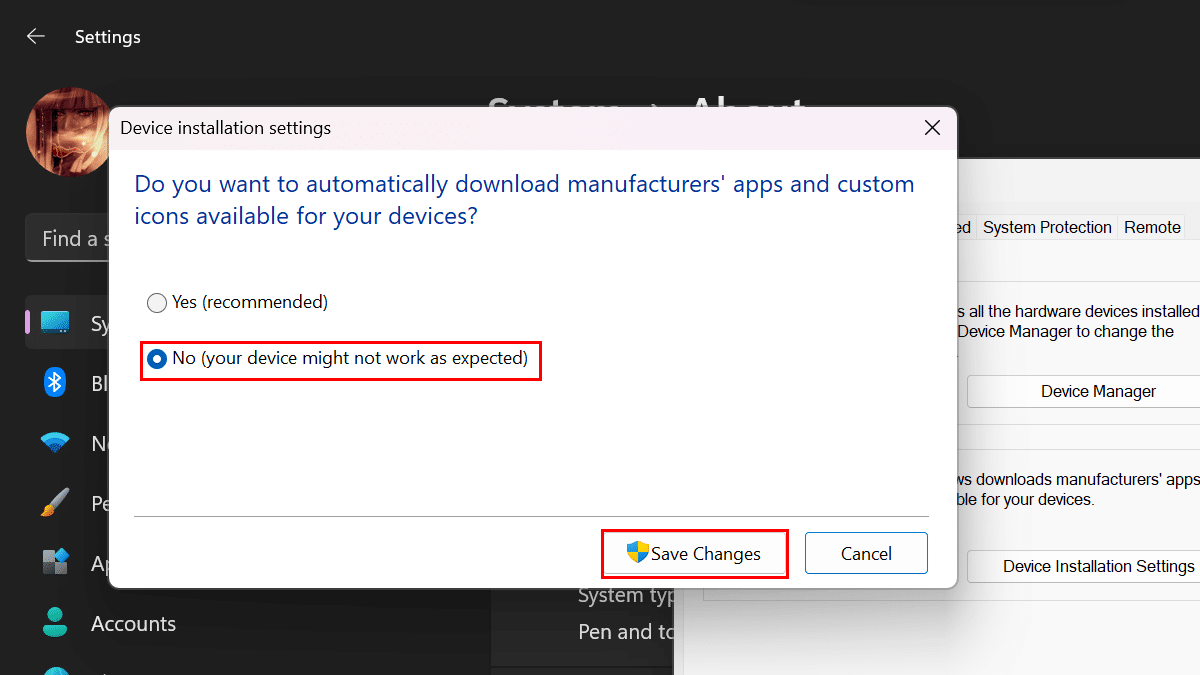Launch Device Manager from System Properties
1200x675 pixels.
[x=1098, y=391]
